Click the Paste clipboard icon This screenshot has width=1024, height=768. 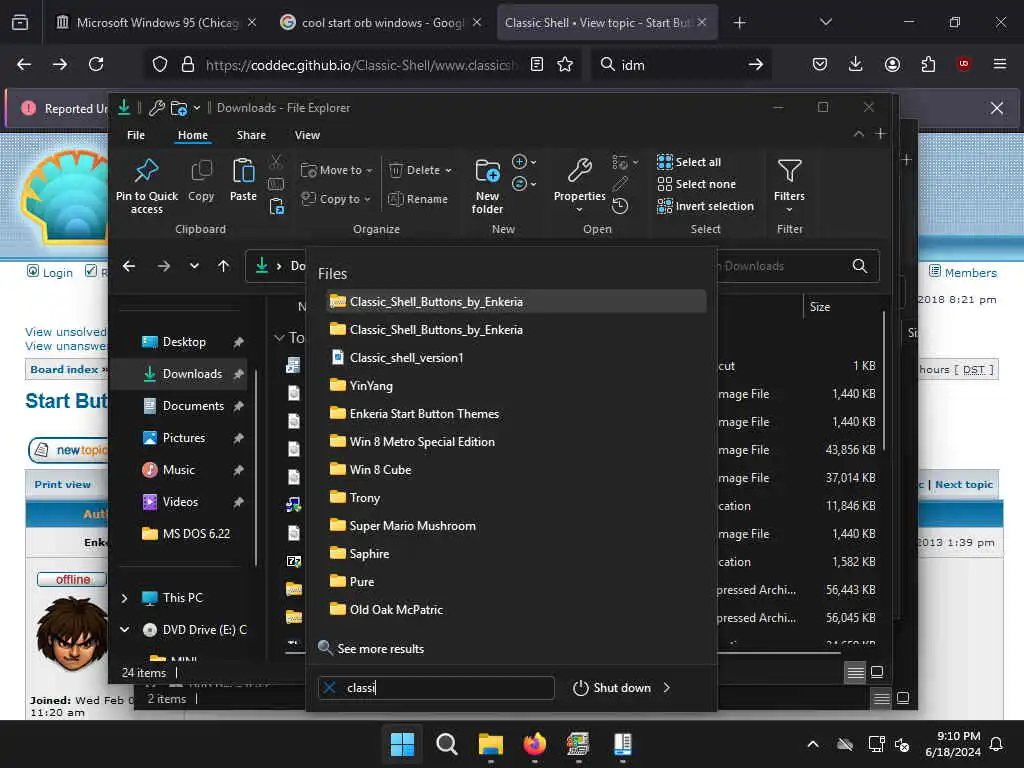coord(244,172)
